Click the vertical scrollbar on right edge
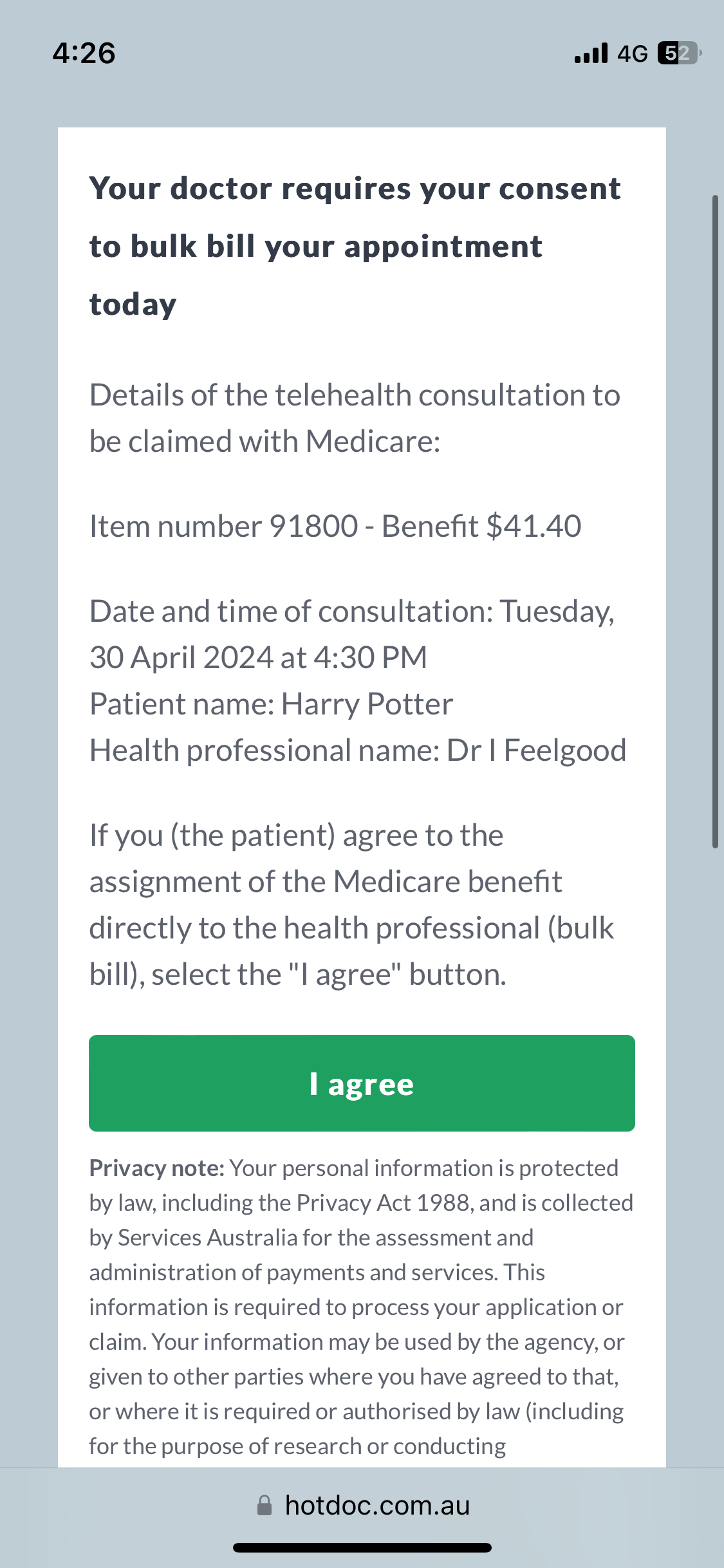Image resolution: width=724 pixels, height=1568 pixels. 715,521
